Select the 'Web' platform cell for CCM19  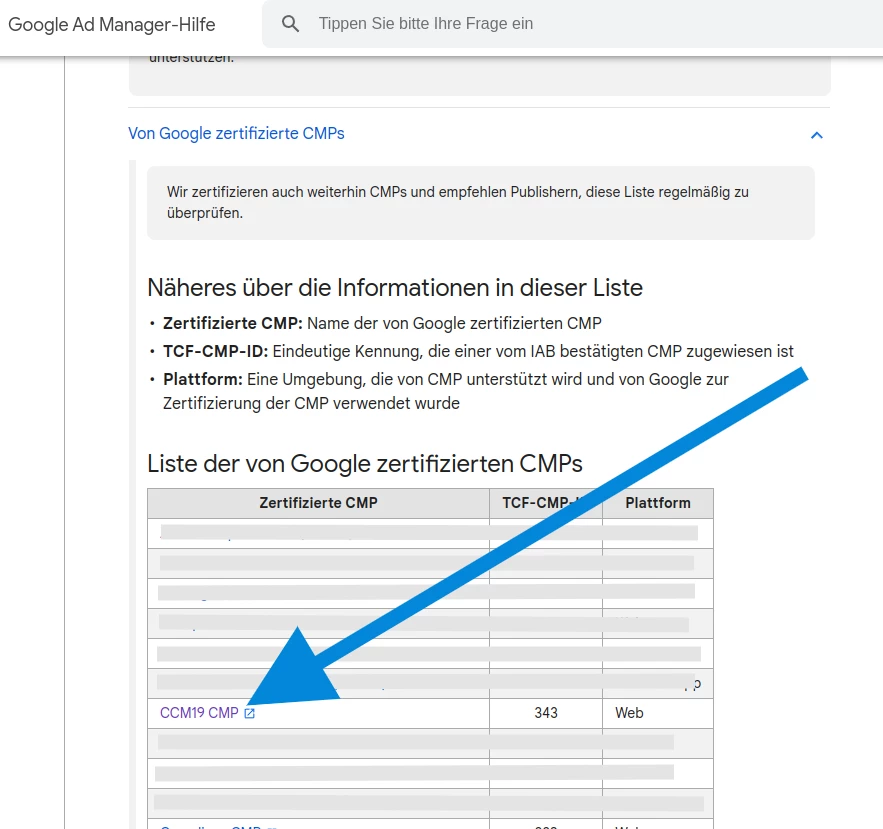pos(629,713)
